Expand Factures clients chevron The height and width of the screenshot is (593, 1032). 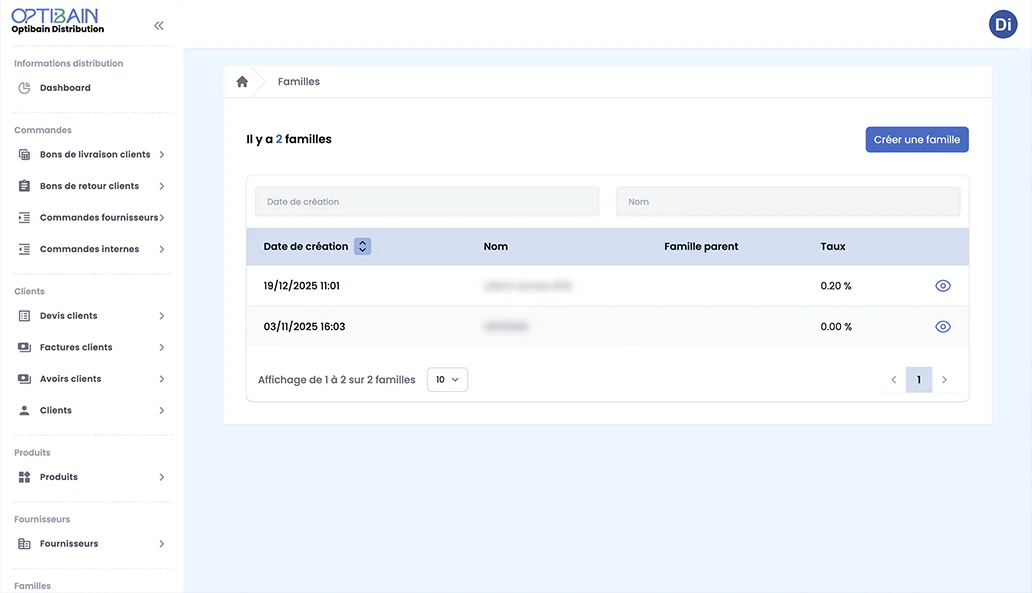162,348
